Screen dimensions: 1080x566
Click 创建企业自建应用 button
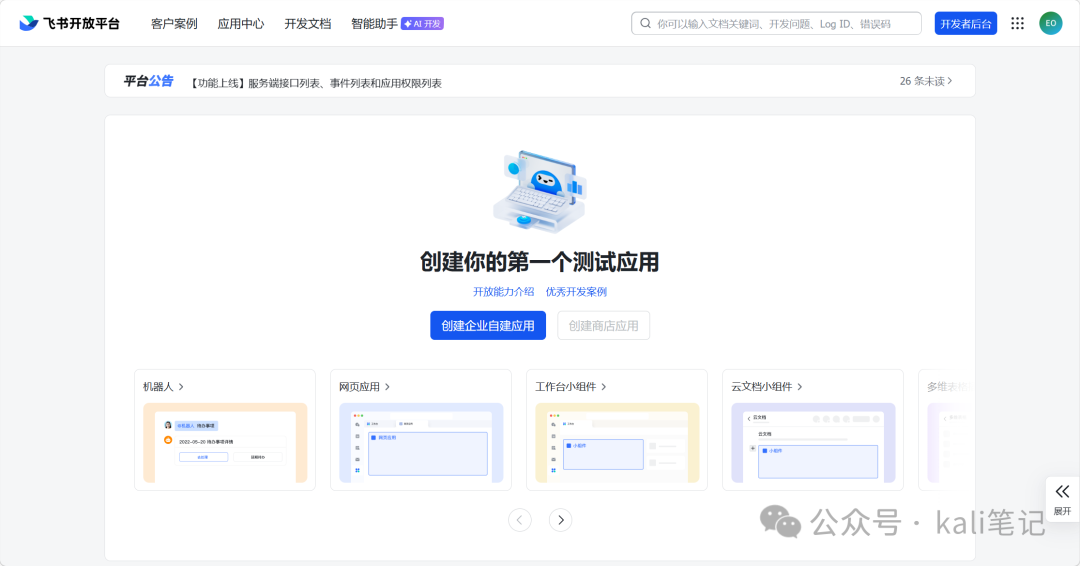tap(488, 326)
